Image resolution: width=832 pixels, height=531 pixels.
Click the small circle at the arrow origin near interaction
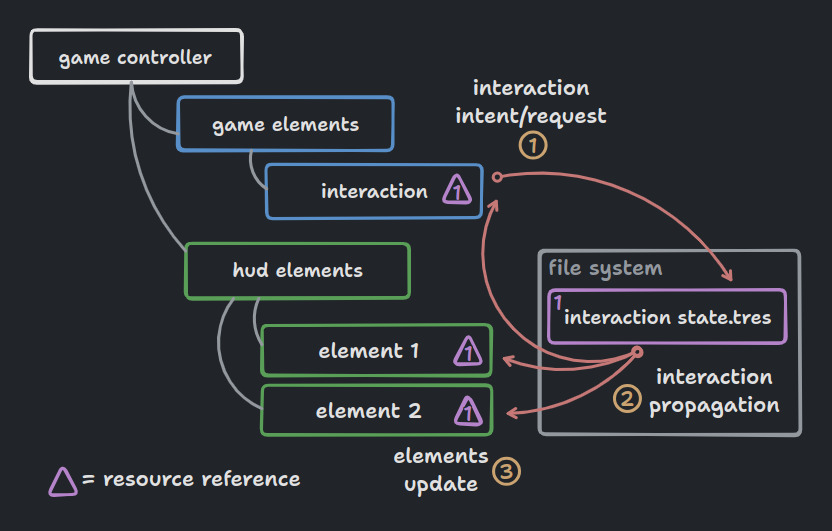point(497,177)
